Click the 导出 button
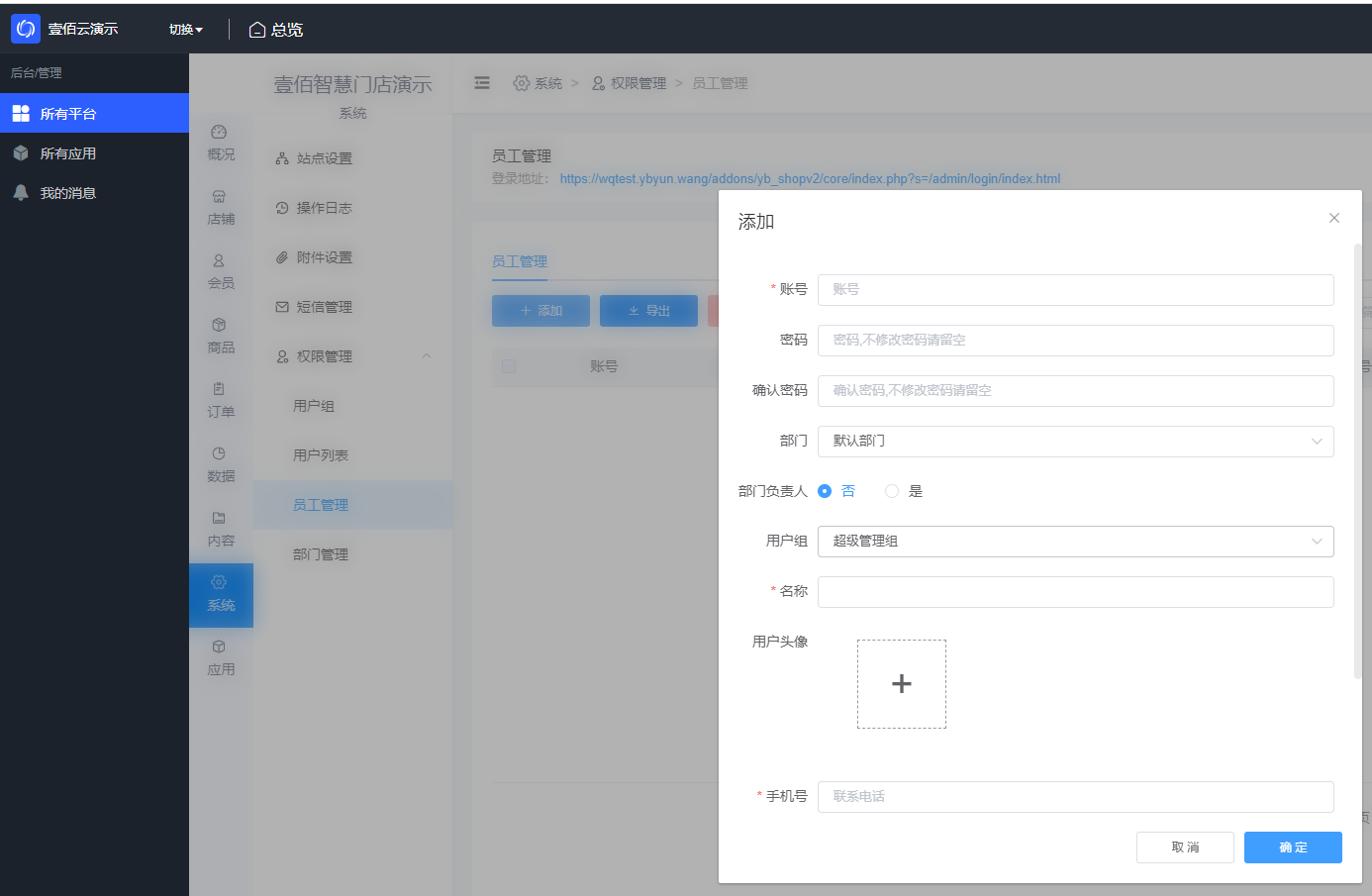The width and height of the screenshot is (1372, 896). 648,311
